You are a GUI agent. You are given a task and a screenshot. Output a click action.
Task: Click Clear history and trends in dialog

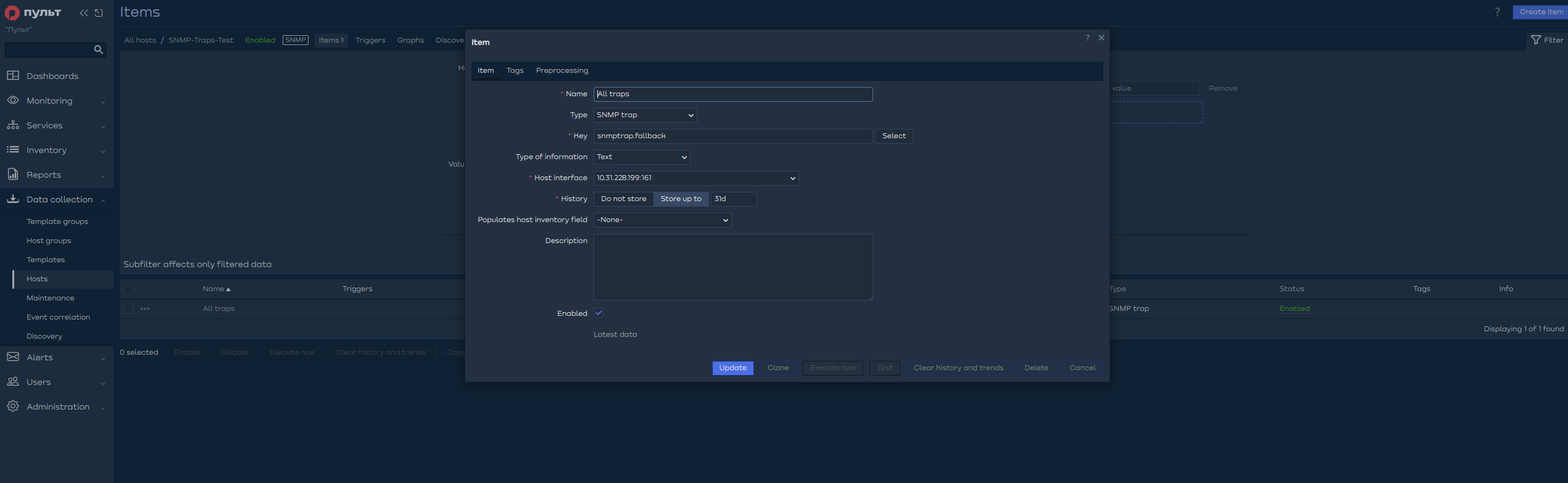click(x=958, y=368)
